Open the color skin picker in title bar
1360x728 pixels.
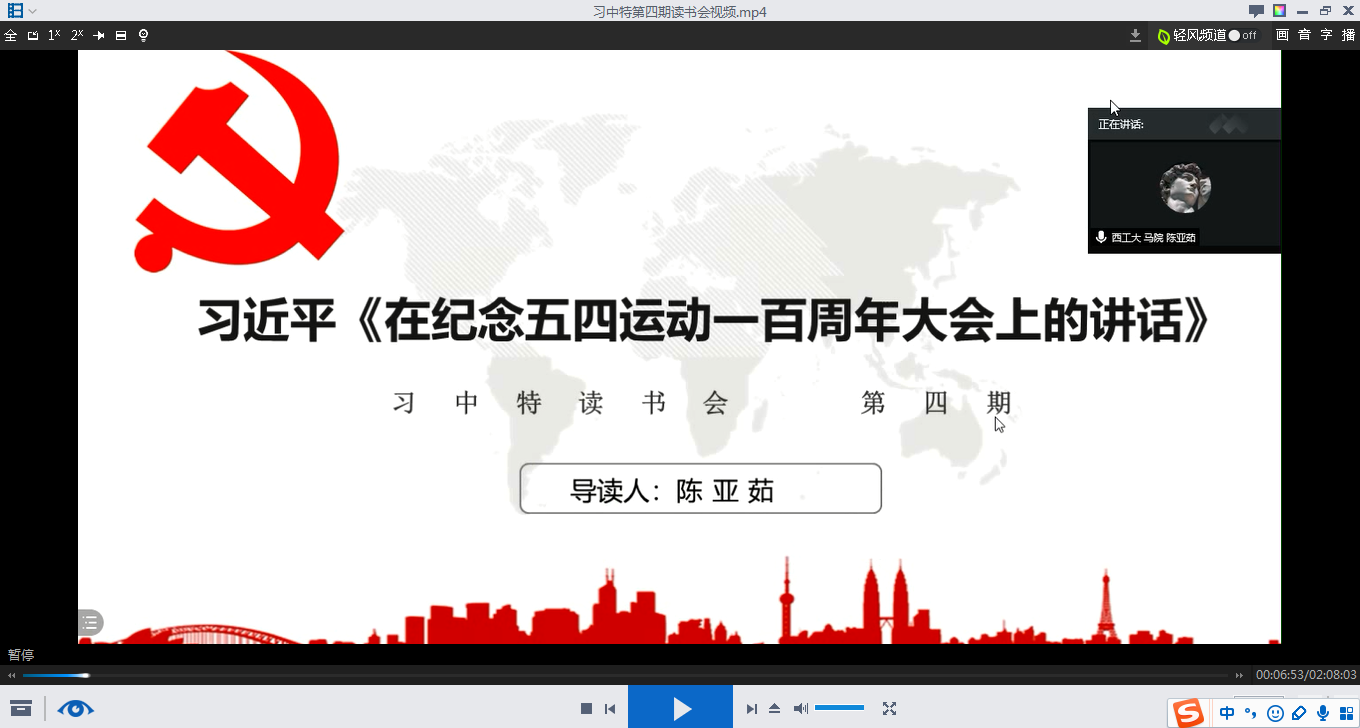click(x=1279, y=11)
